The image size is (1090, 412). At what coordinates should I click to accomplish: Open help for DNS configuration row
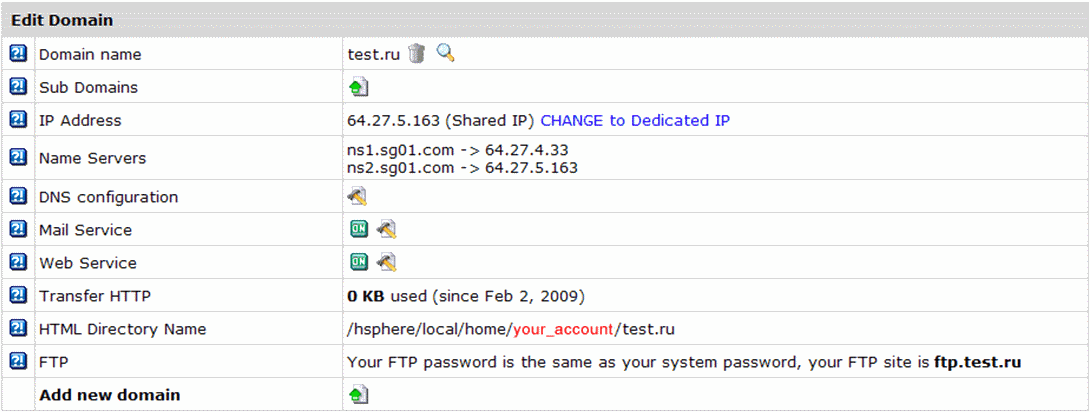coord(19,196)
